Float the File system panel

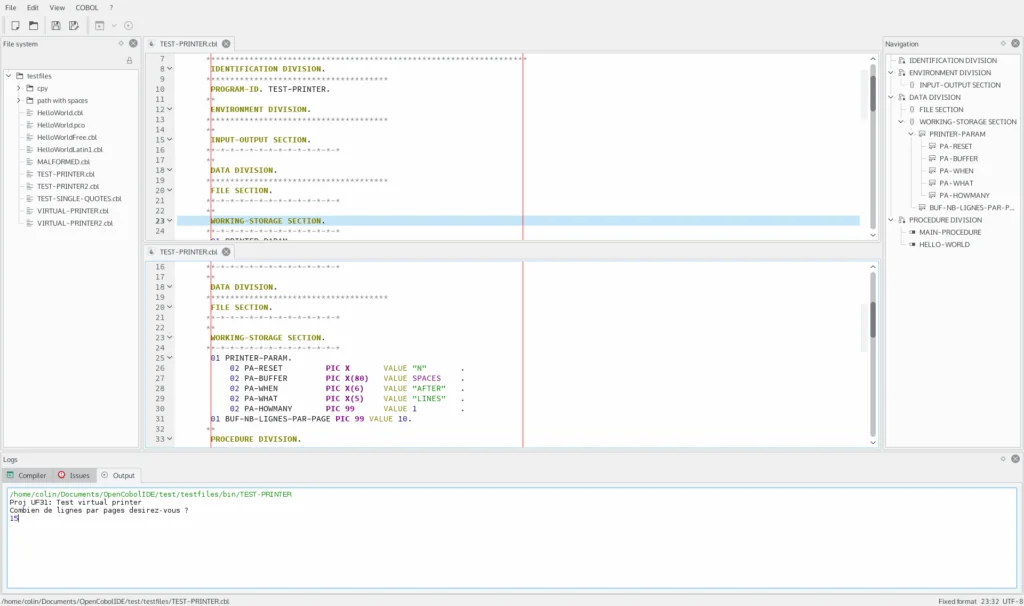point(121,43)
